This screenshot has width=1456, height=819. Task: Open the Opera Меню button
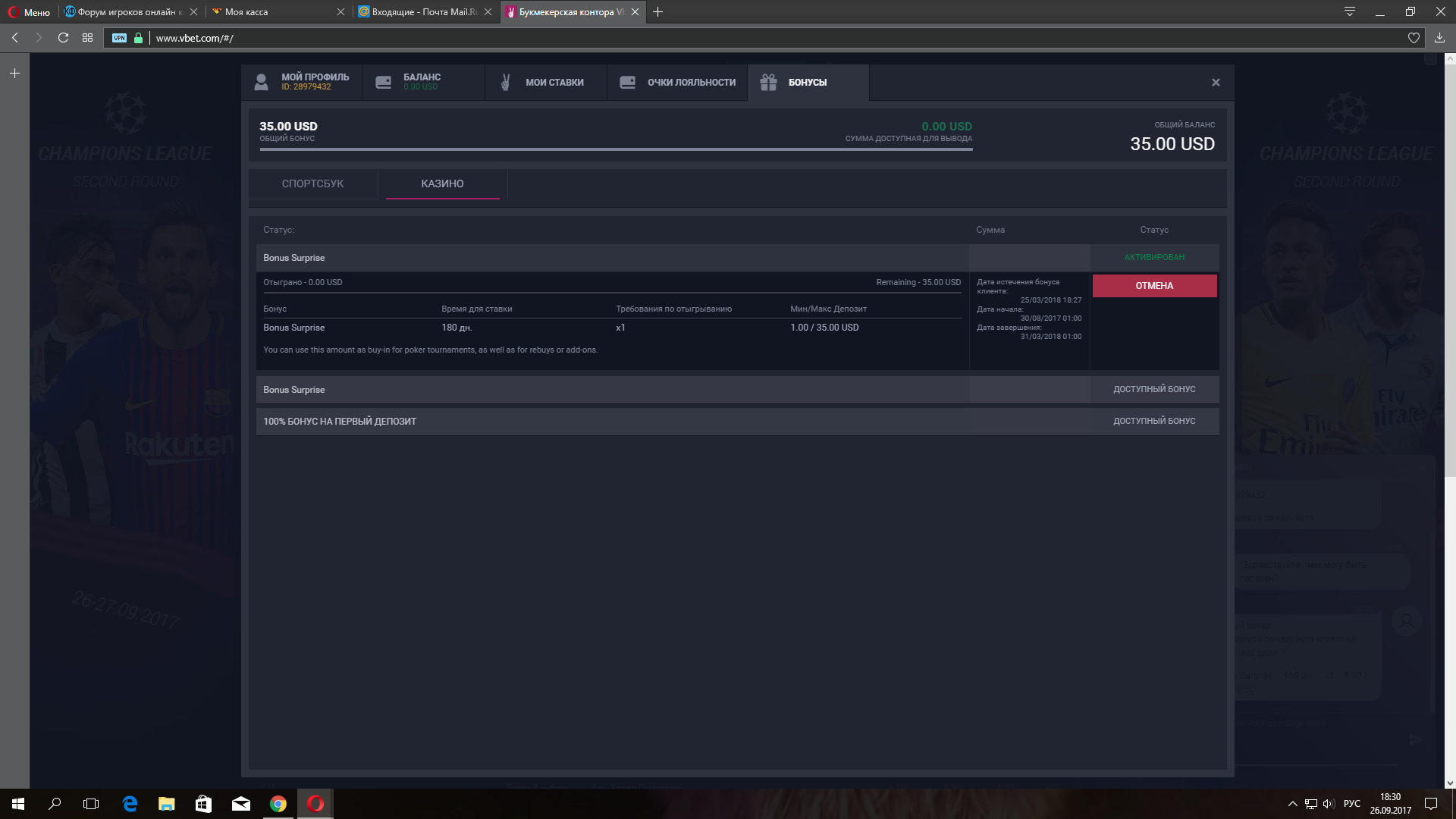pos(29,12)
